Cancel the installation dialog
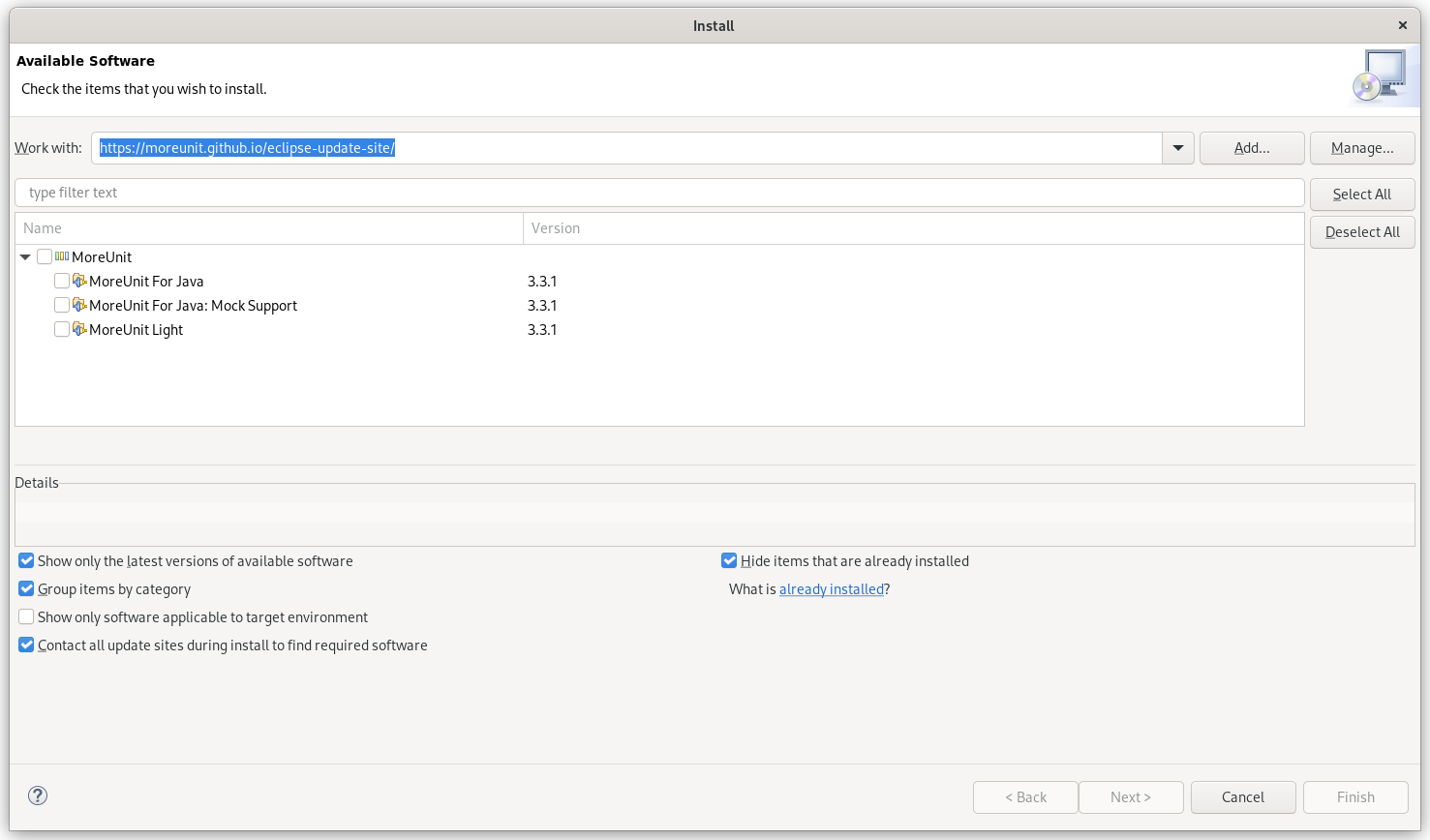Viewport: 1430px width, 840px height. pyautogui.click(x=1243, y=797)
